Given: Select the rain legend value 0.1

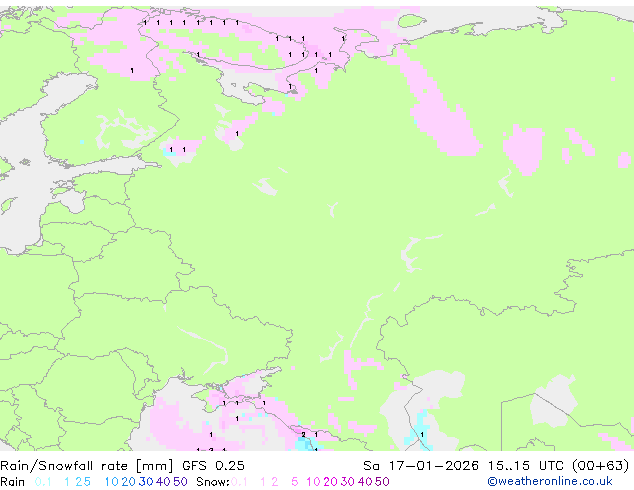Looking at the screenshot, I should 43,482.
